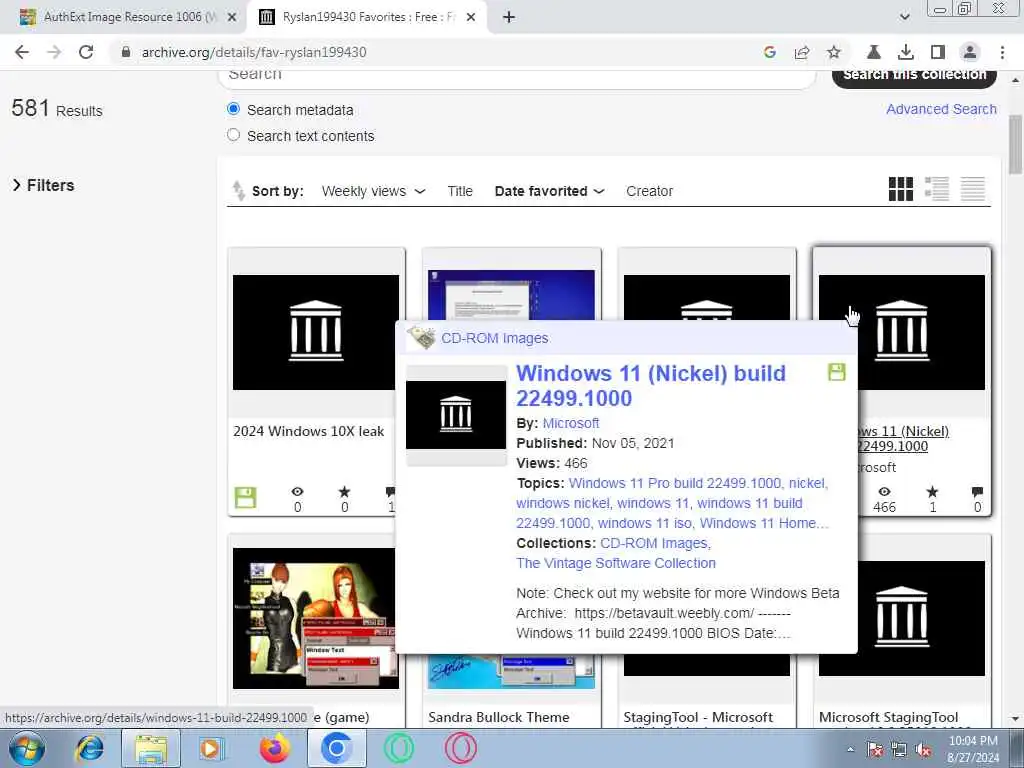This screenshot has height=768, width=1024.
Task: Open popup Windows 11 Nickel thumbnail
Action: [x=456, y=415]
